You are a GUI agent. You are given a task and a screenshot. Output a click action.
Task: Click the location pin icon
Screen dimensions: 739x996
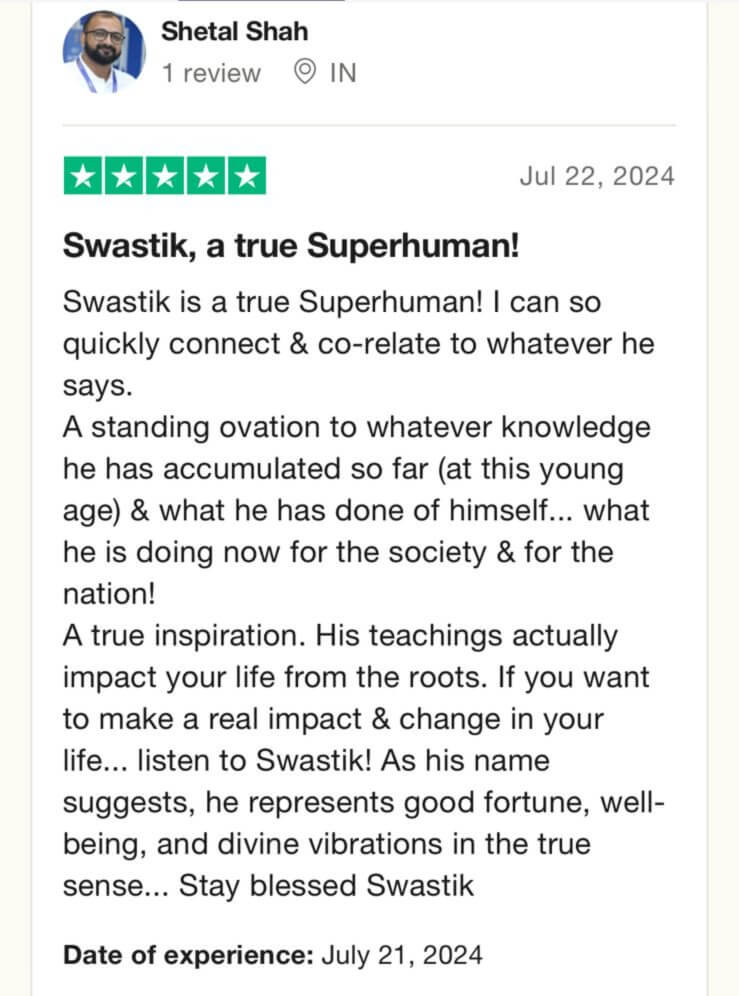pyautogui.click(x=305, y=72)
